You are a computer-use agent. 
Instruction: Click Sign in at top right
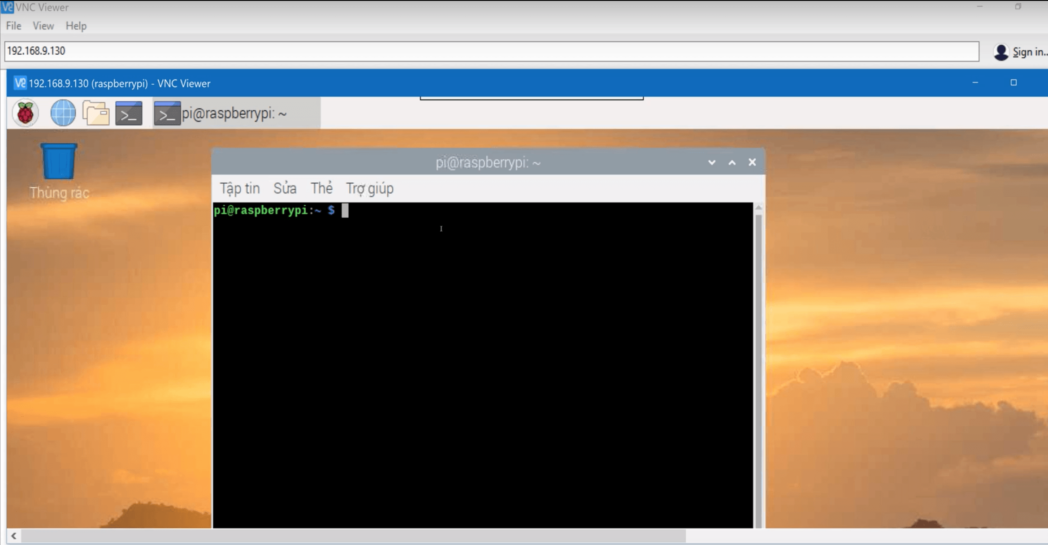[1019, 52]
